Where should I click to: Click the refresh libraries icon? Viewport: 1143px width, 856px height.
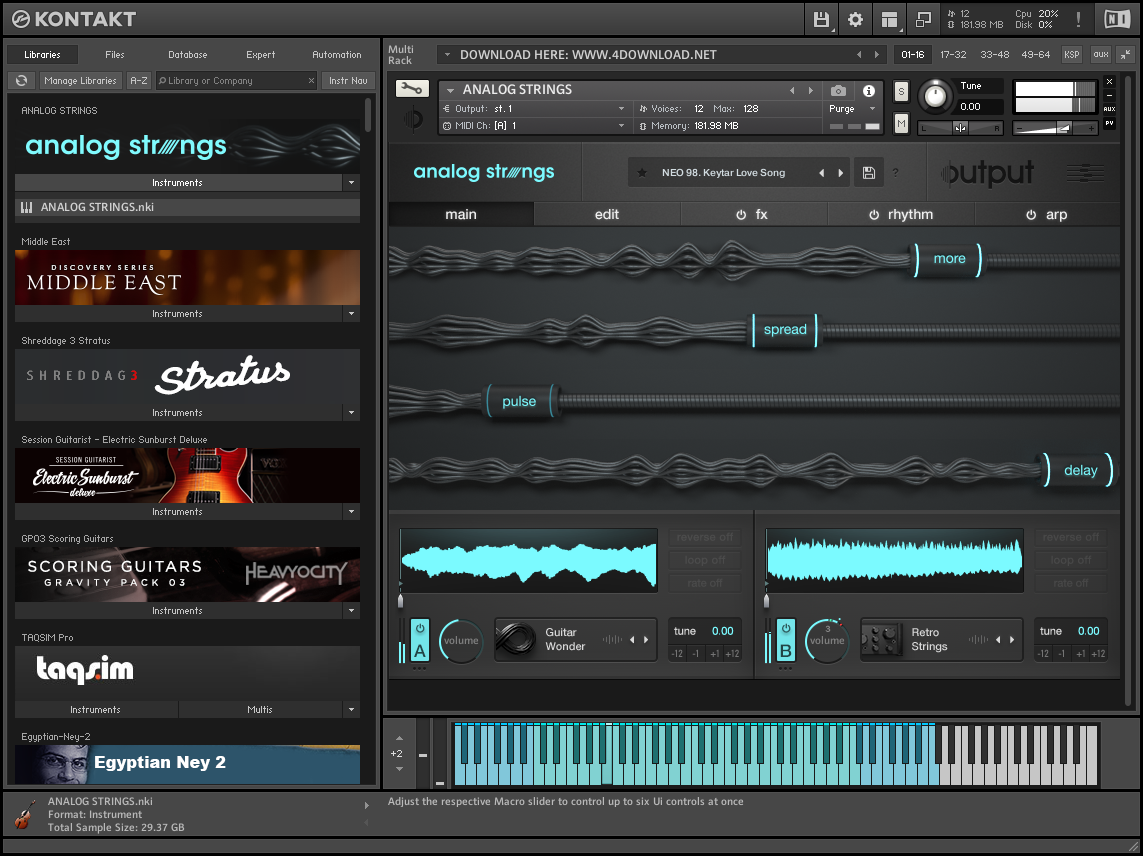point(21,81)
